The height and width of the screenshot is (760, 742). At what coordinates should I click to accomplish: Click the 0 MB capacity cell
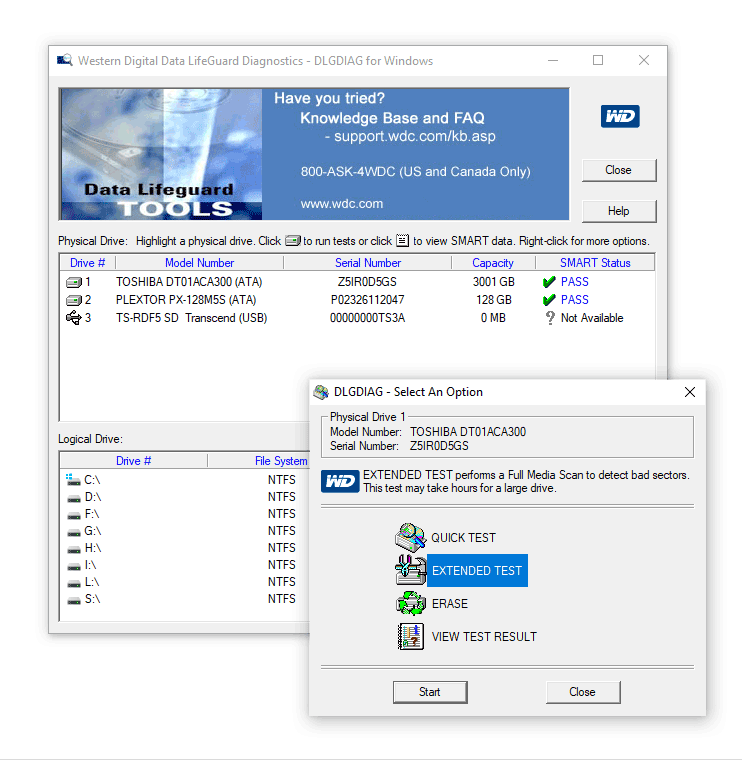(x=493, y=318)
